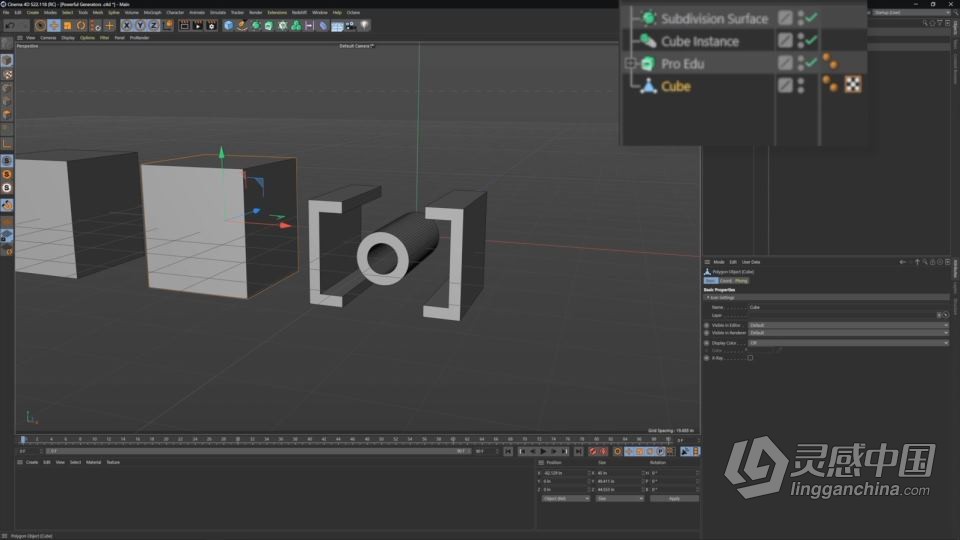Open the Create menu

click(x=33, y=12)
